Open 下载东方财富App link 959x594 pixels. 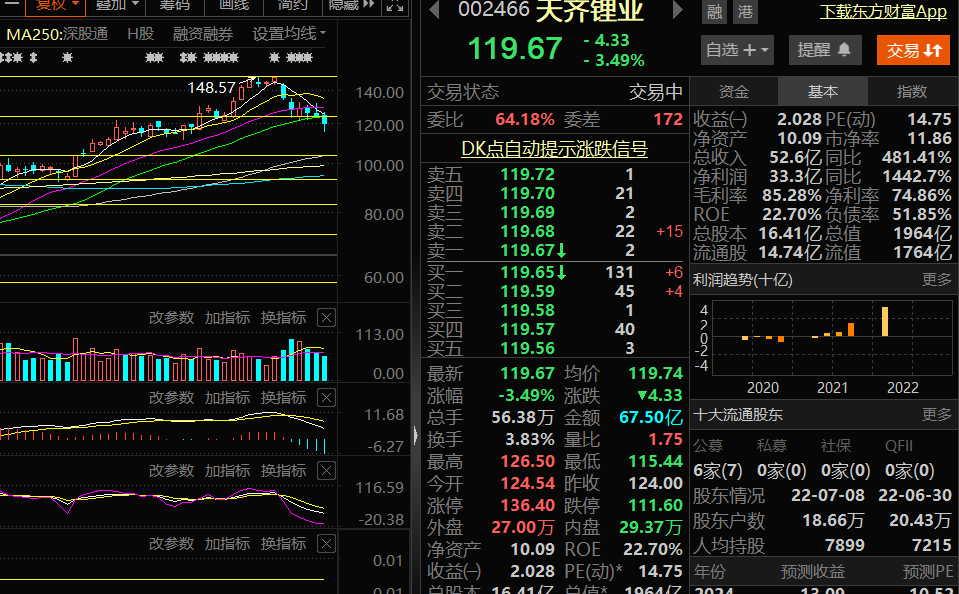tap(883, 12)
